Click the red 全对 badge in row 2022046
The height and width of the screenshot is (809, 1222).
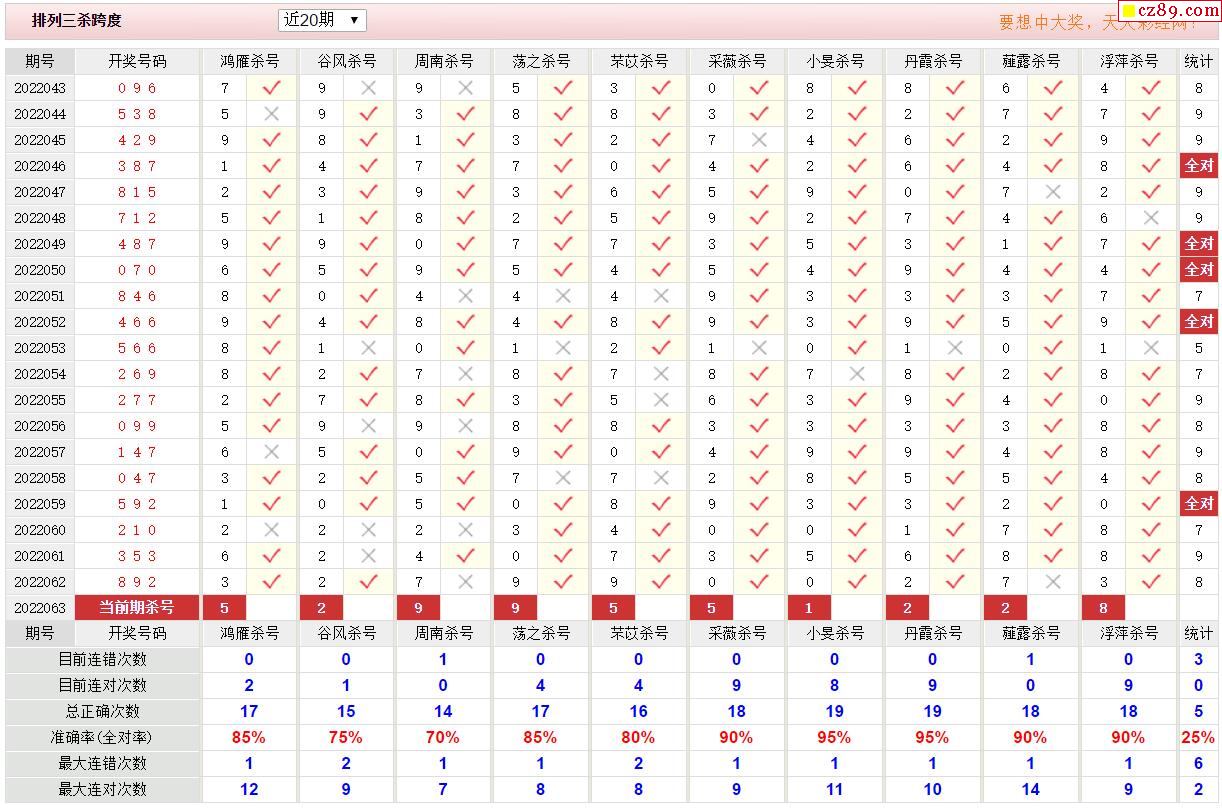(x=1198, y=166)
